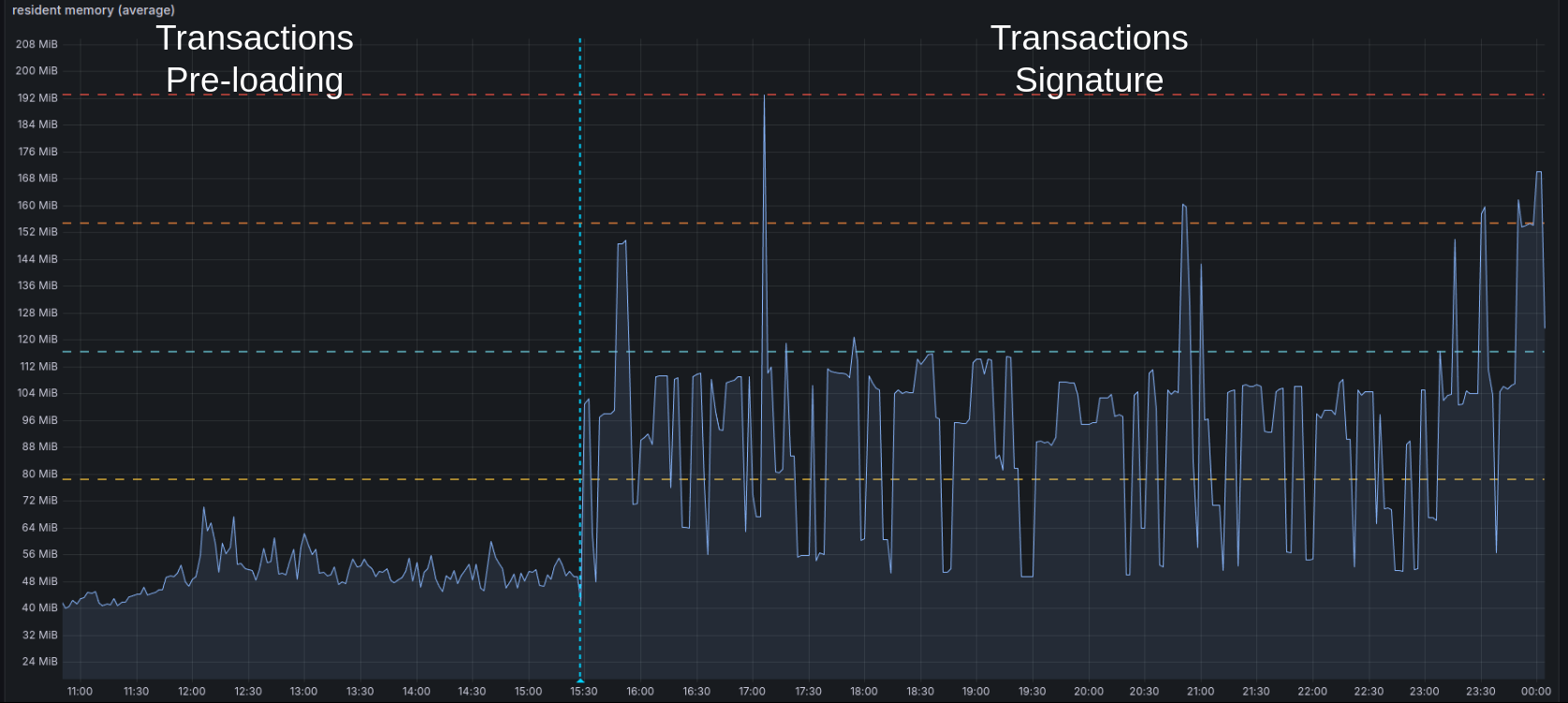
Task: Click the '18:30' time axis label
Action: click(x=920, y=692)
